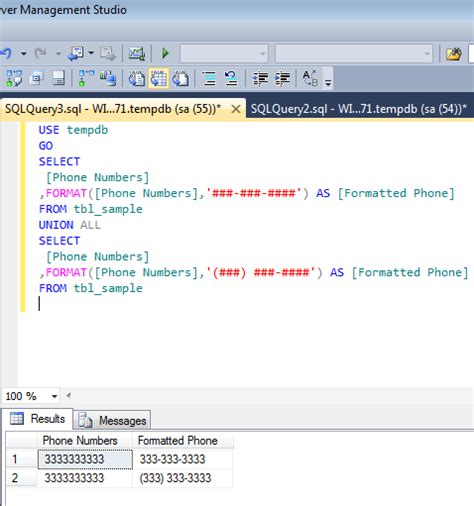Image resolution: width=474 pixels, height=506 pixels.
Task: Open the first empty combo box after the play button
Action: pyautogui.click(x=224, y=53)
